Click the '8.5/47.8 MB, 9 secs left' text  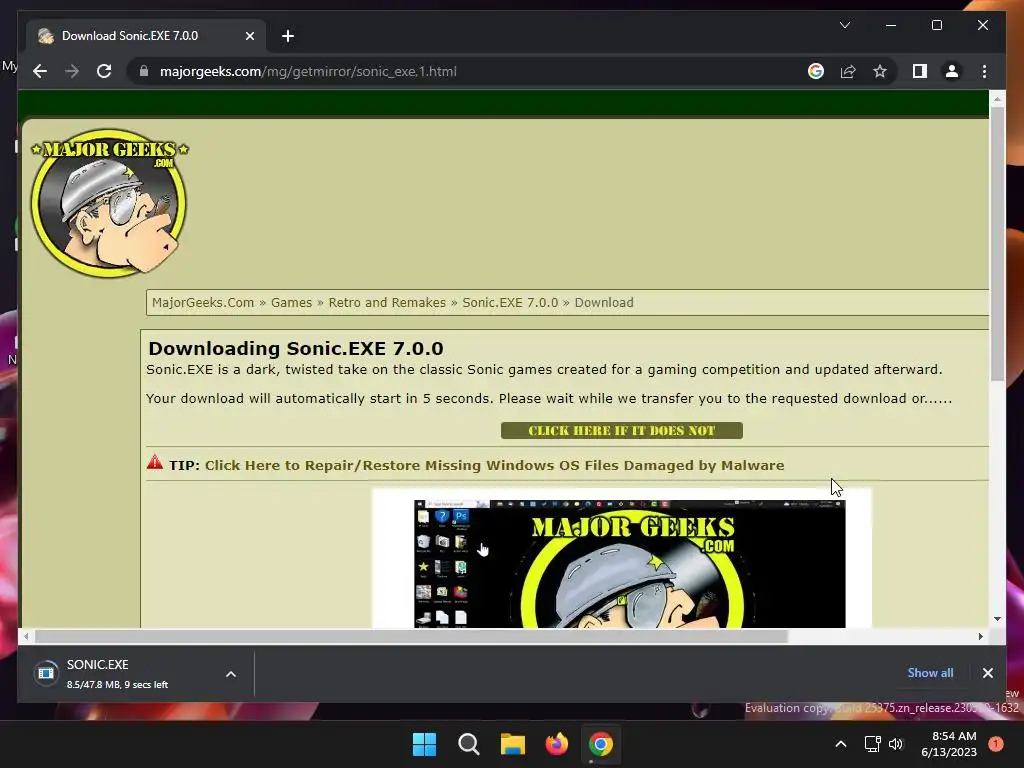118,684
